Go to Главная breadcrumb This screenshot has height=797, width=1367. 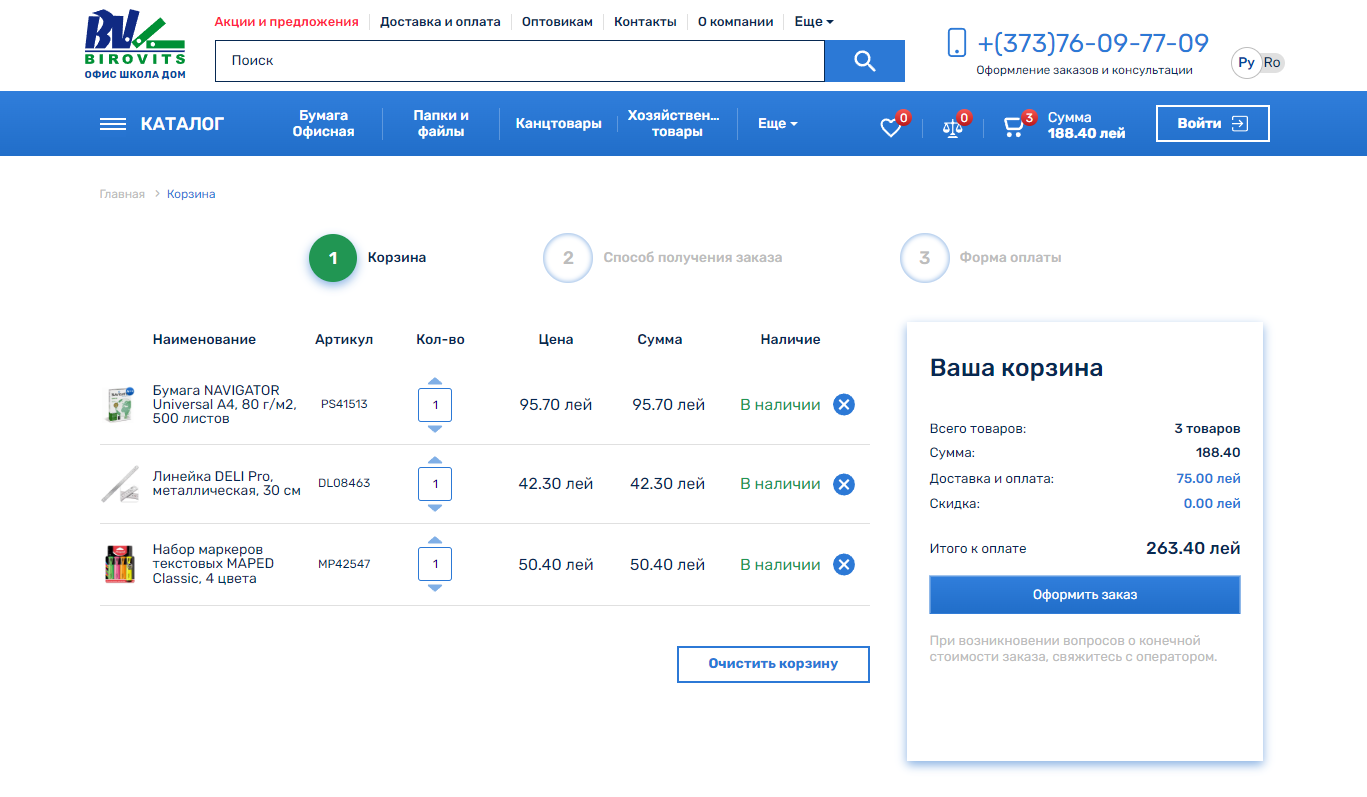coord(122,194)
